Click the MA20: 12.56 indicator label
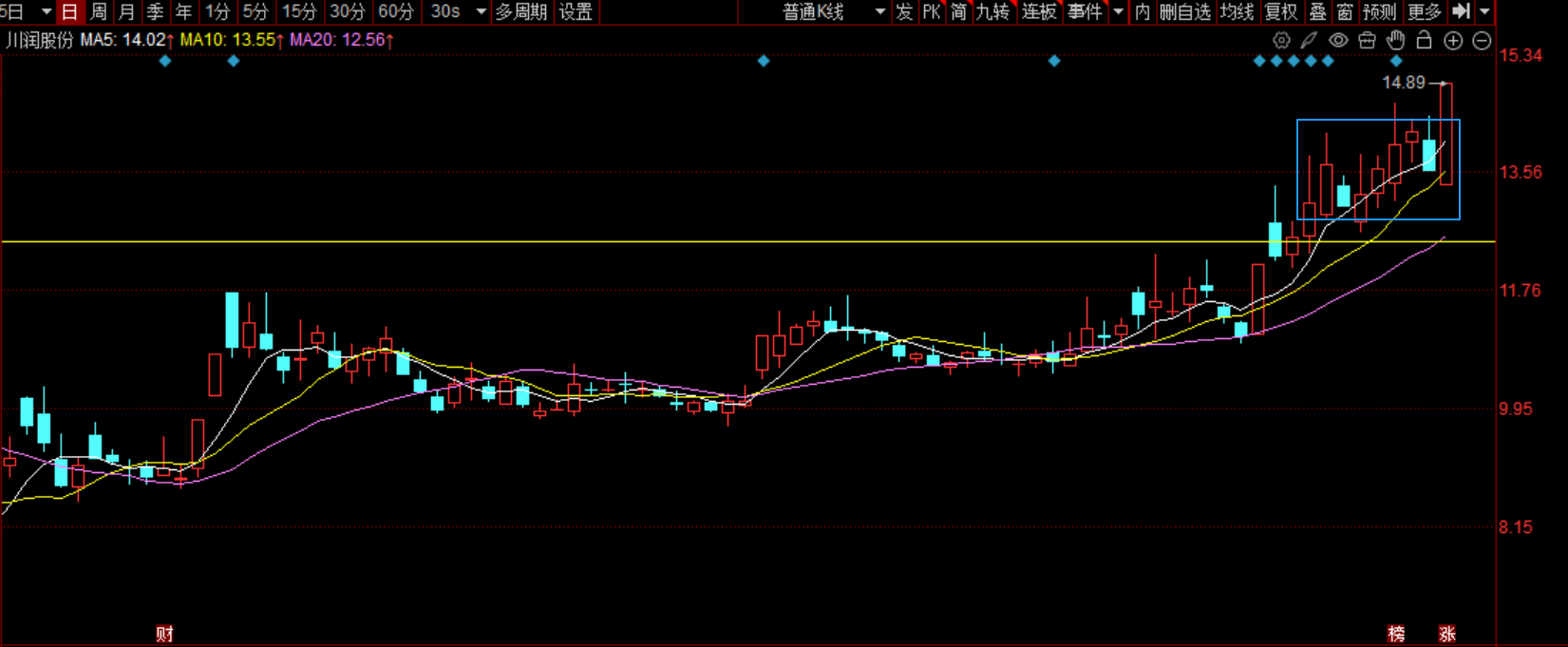Screen dimensions: 1568x647 click(x=342, y=41)
